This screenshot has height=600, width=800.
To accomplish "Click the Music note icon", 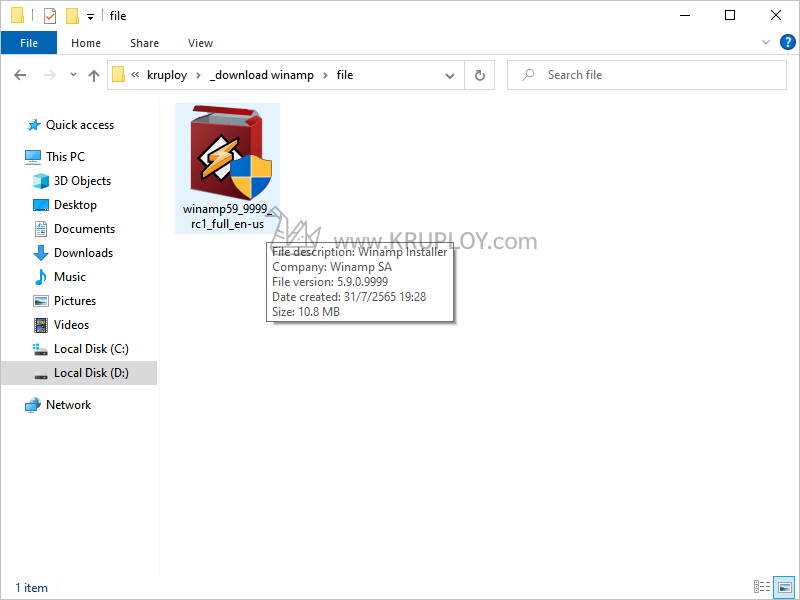I will click(41, 277).
